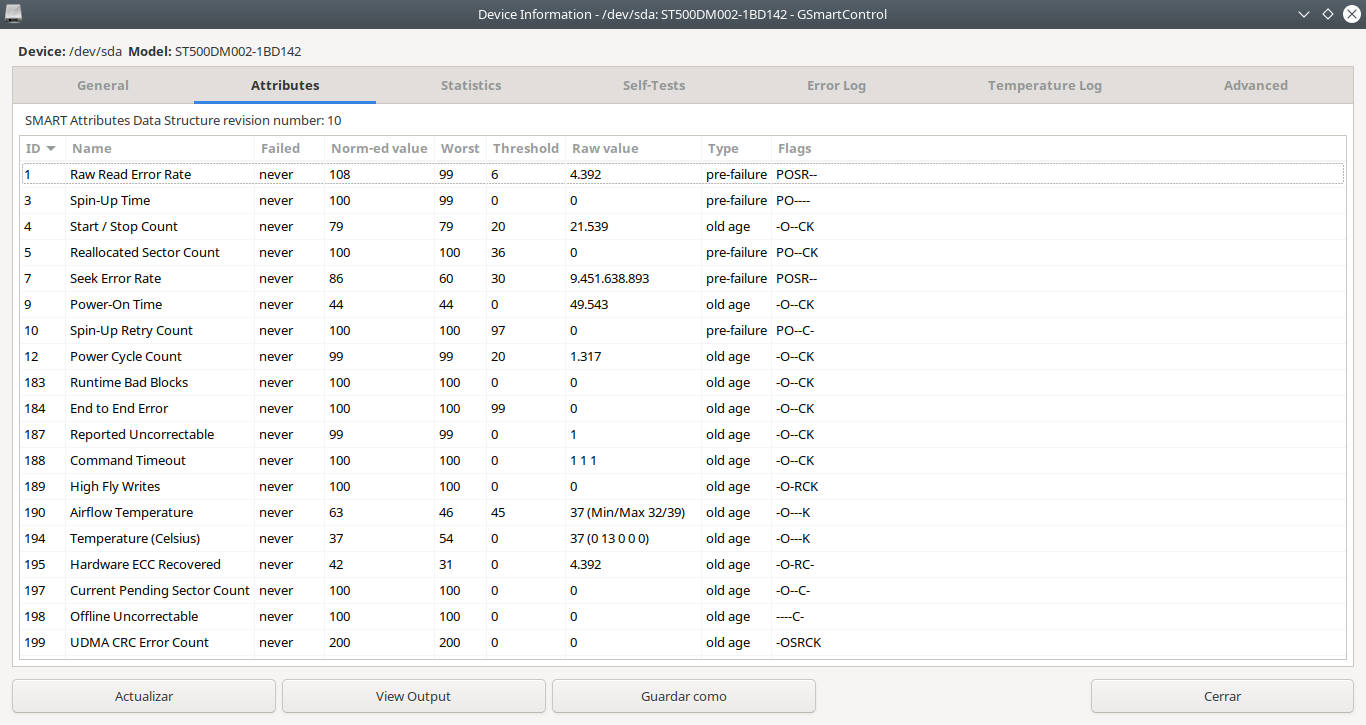Sort by the Type column header

click(737, 148)
